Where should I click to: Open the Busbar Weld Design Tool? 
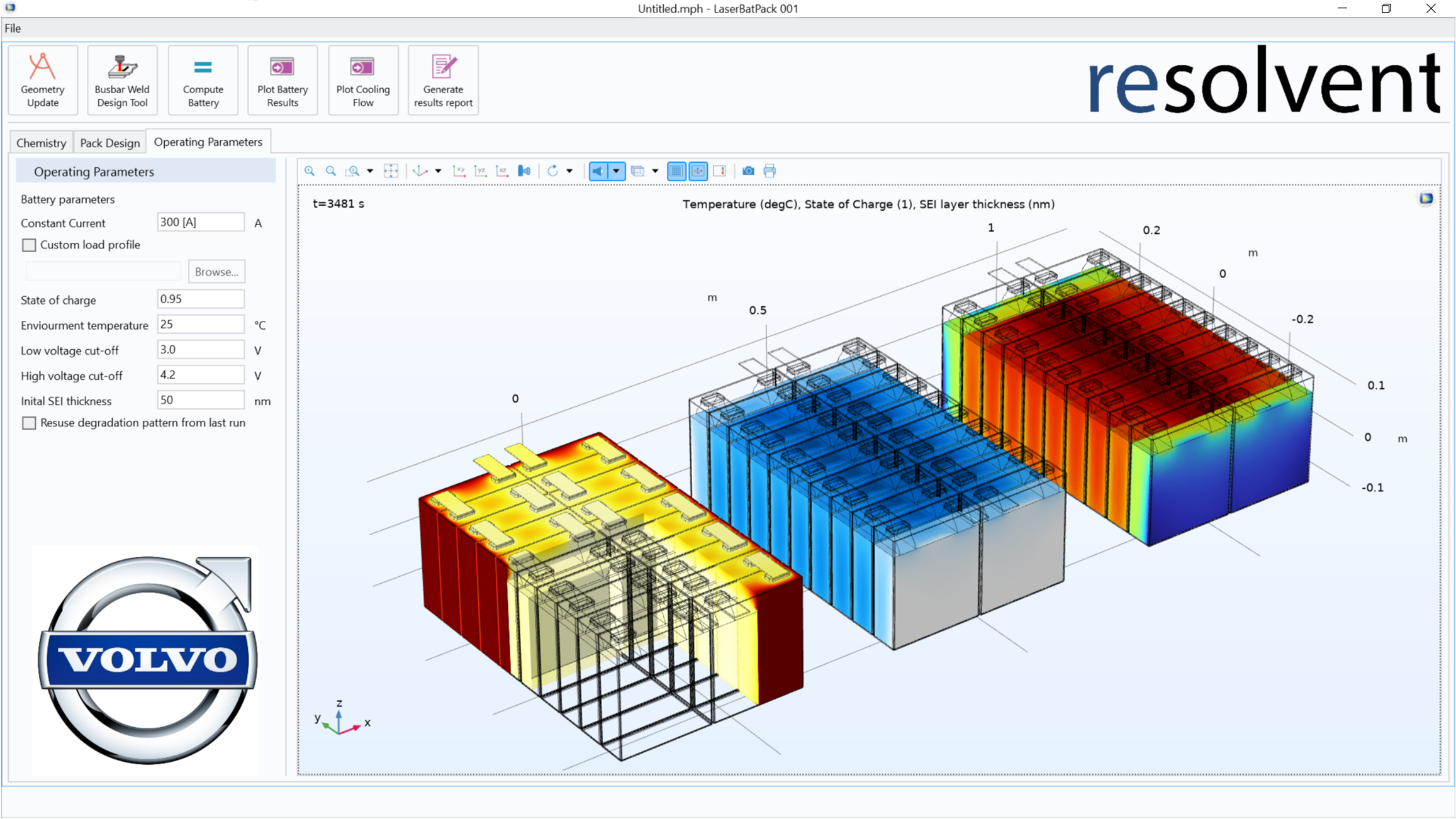coord(122,80)
